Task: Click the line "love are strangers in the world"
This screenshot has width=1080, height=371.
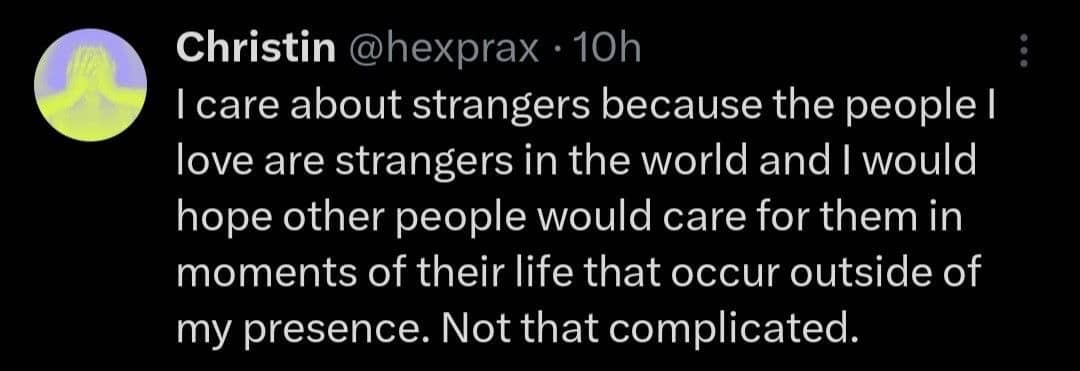Action: click(577, 164)
